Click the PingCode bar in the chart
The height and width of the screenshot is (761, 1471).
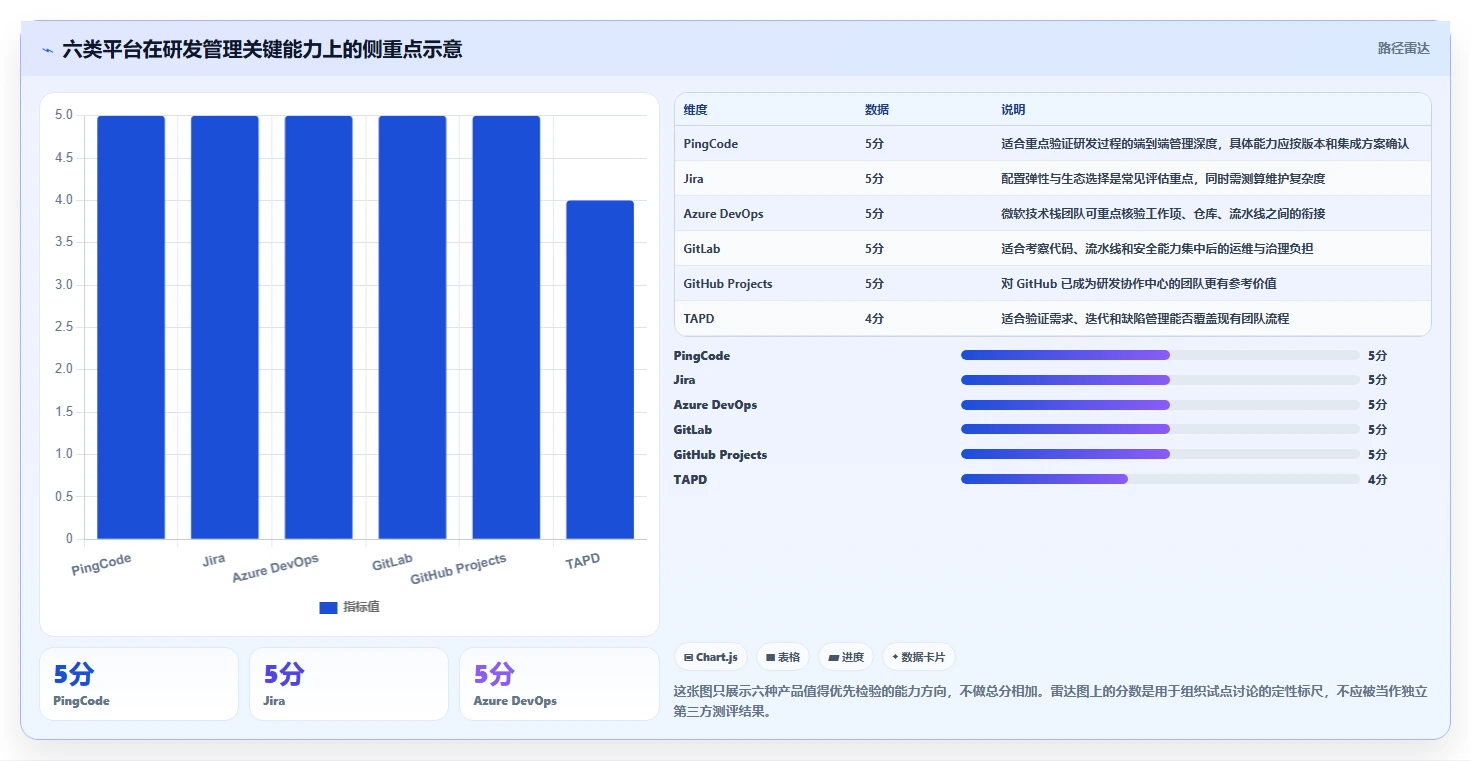(x=131, y=327)
